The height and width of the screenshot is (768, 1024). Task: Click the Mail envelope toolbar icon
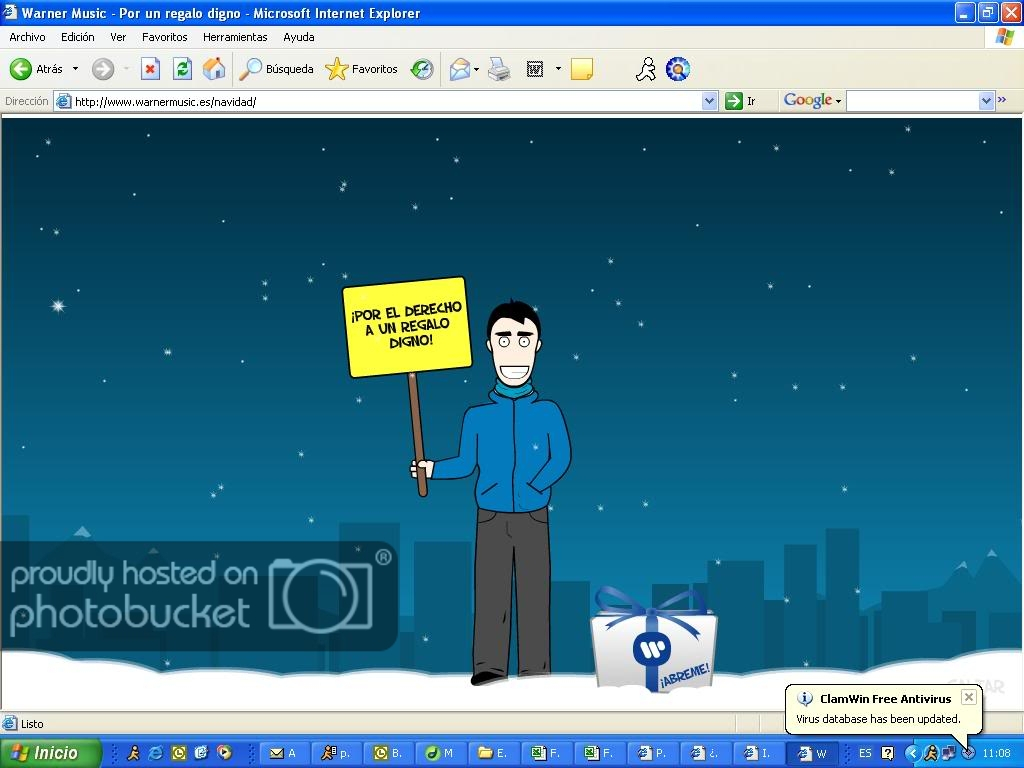coord(459,69)
